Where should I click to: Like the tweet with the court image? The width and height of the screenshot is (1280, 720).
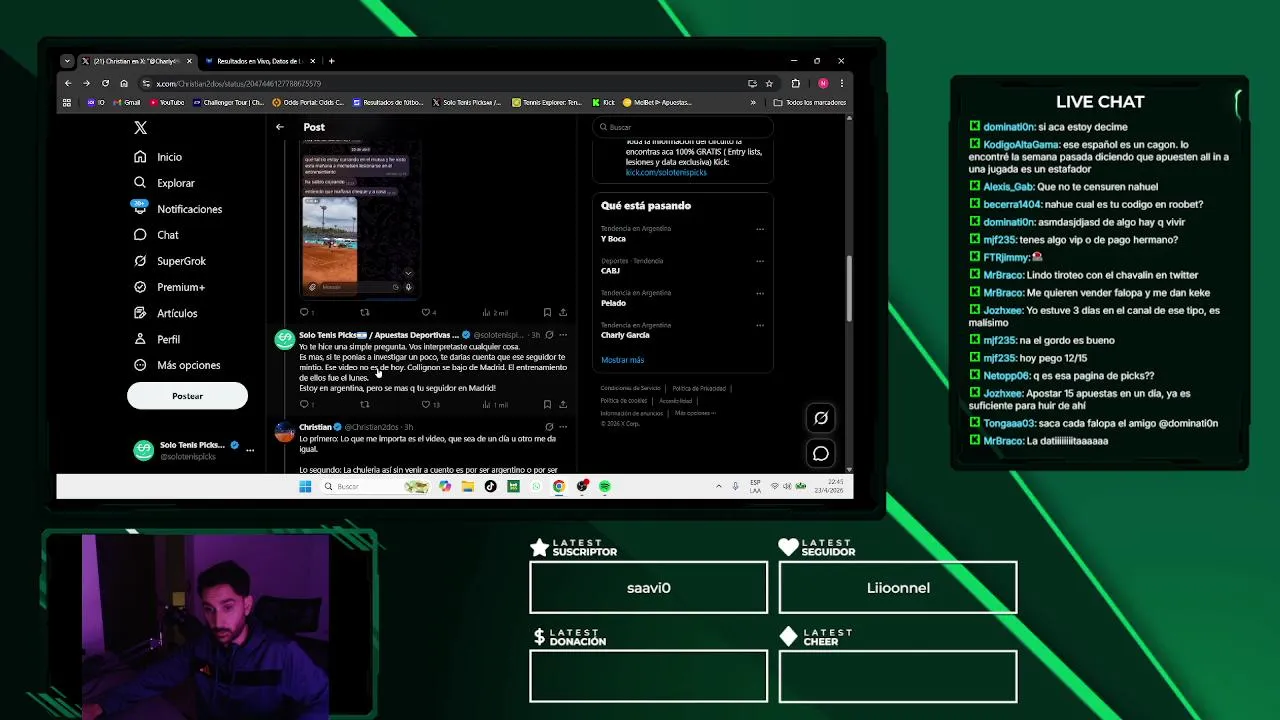(428, 312)
